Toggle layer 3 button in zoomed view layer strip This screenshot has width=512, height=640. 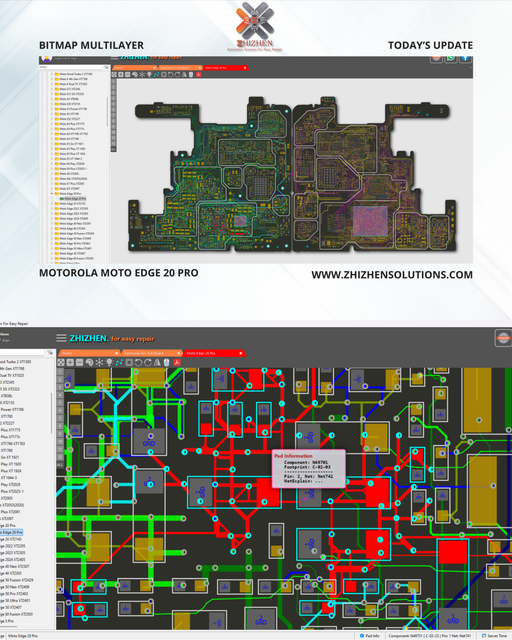pyautogui.click(x=60, y=387)
